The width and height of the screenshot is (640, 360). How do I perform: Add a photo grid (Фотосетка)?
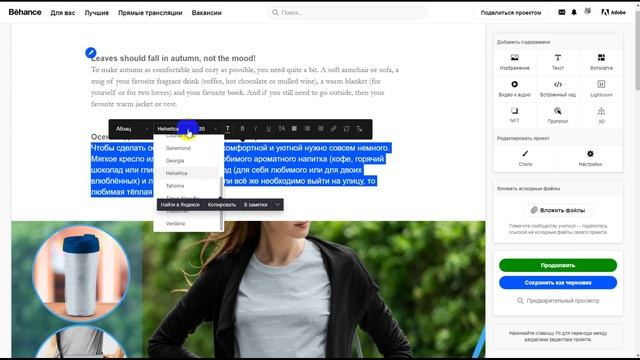(x=601, y=62)
